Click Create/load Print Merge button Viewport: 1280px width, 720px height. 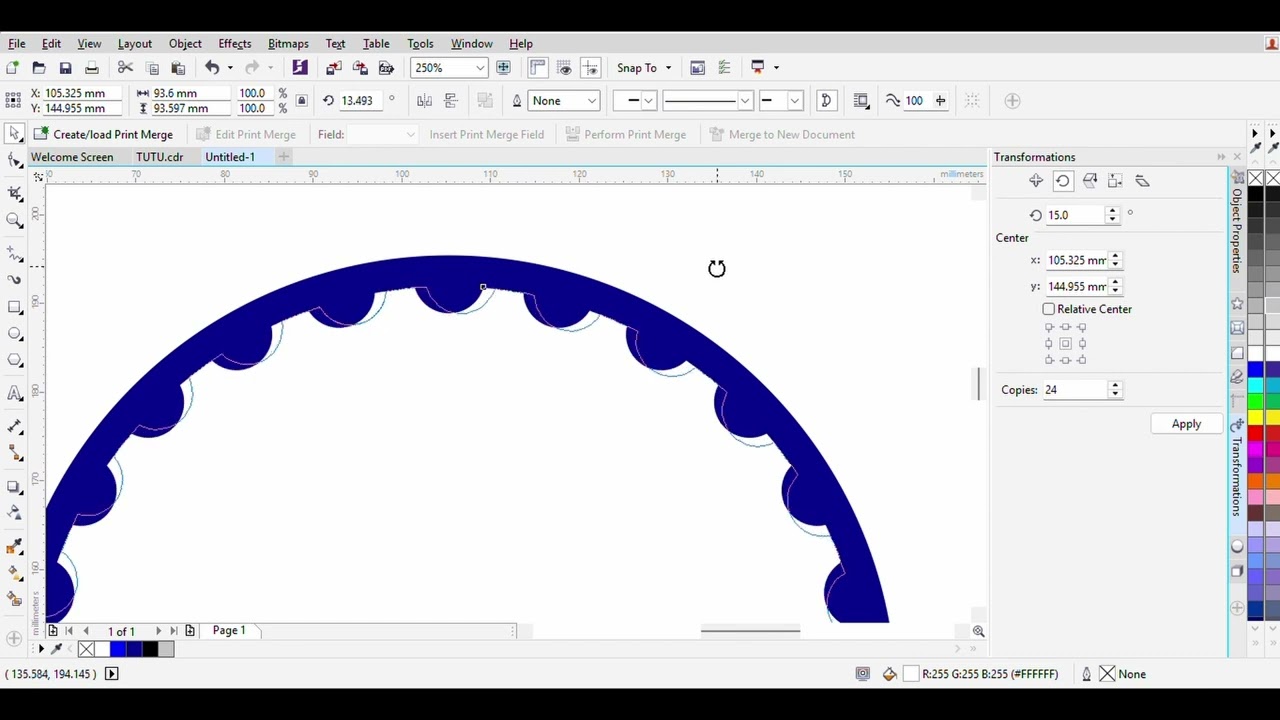[103, 134]
